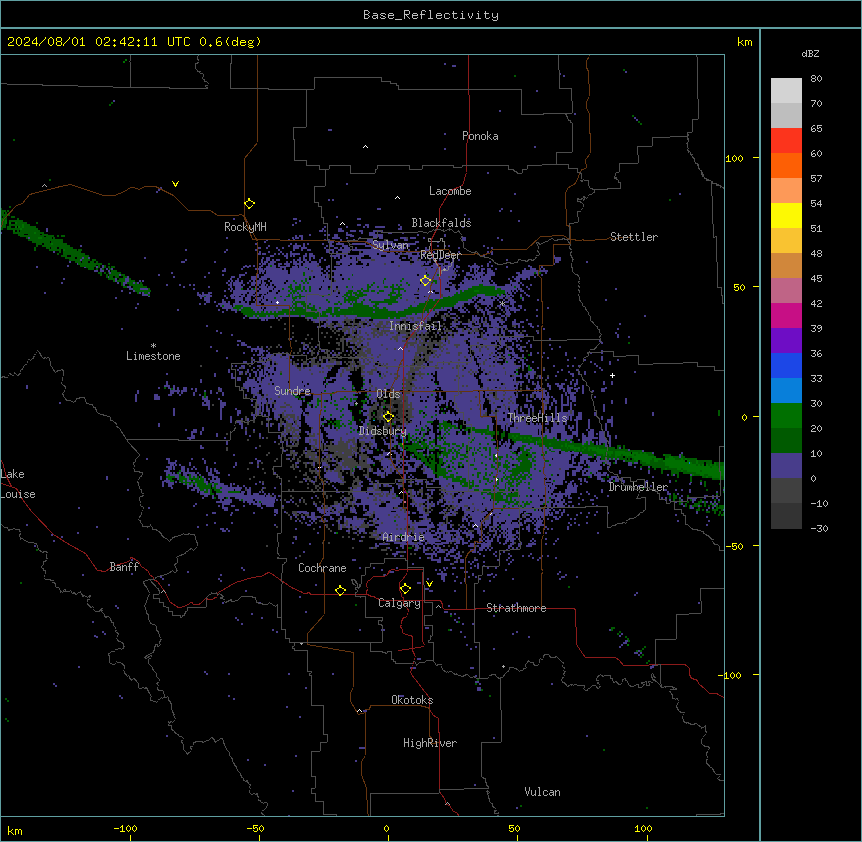Click the Base_Reflectivity title

pos(431,15)
